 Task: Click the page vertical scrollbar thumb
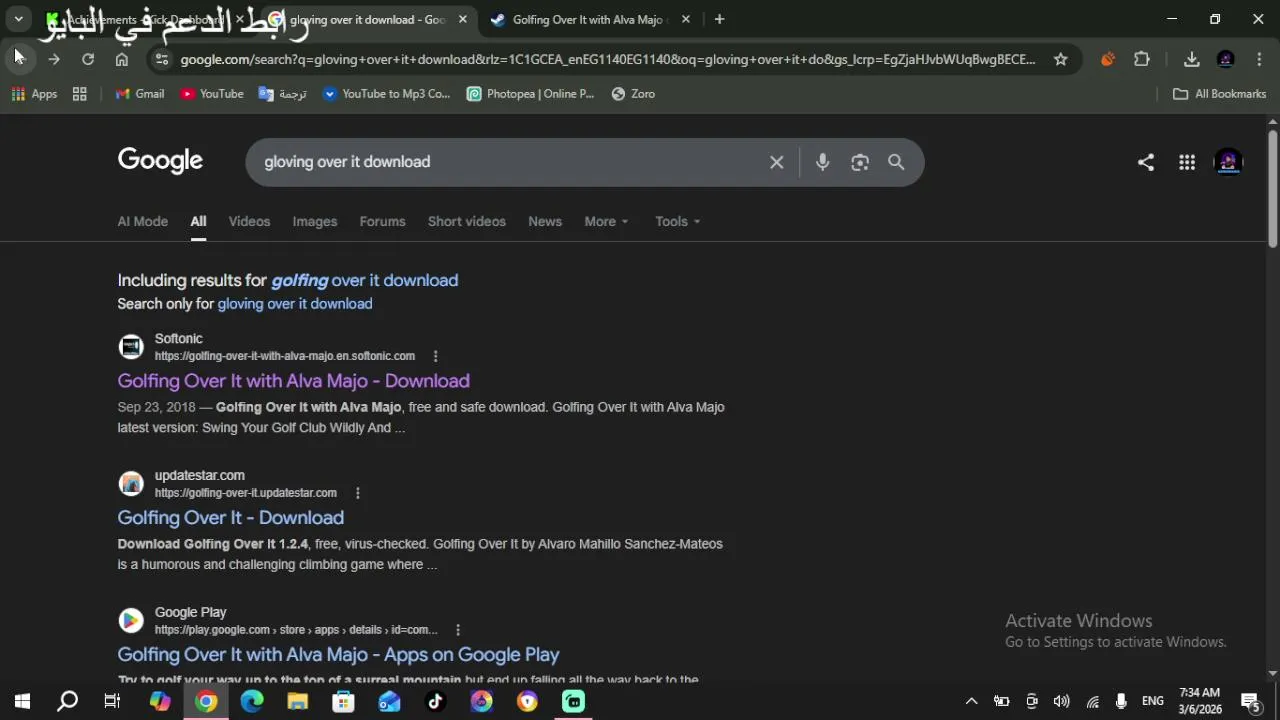1272,188
